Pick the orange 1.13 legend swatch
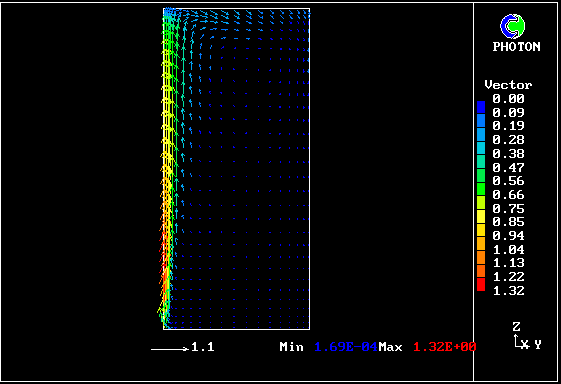This screenshot has width=561, height=384. coord(481,257)
